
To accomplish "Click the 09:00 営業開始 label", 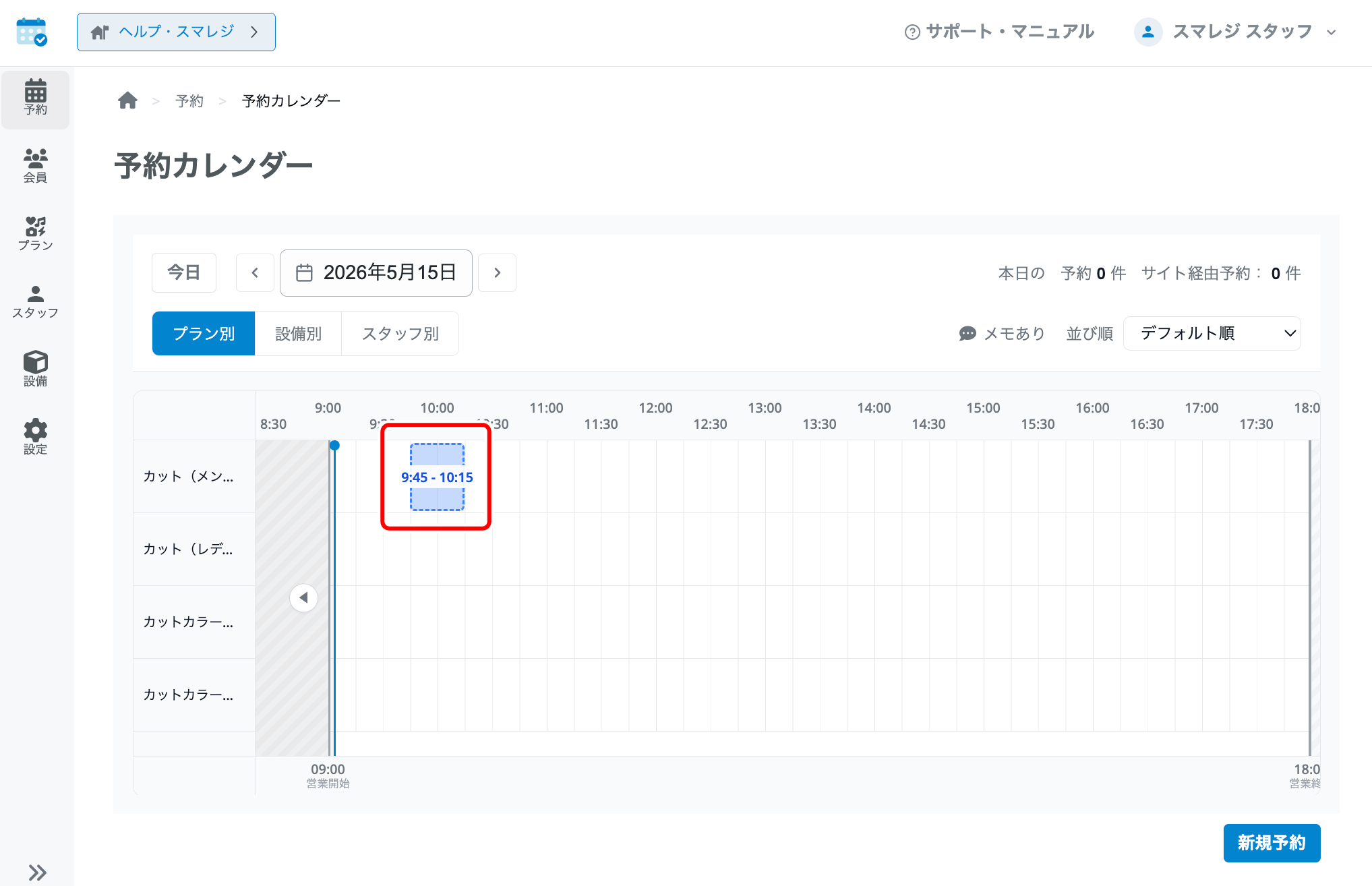I will click(x=328, y=775).
